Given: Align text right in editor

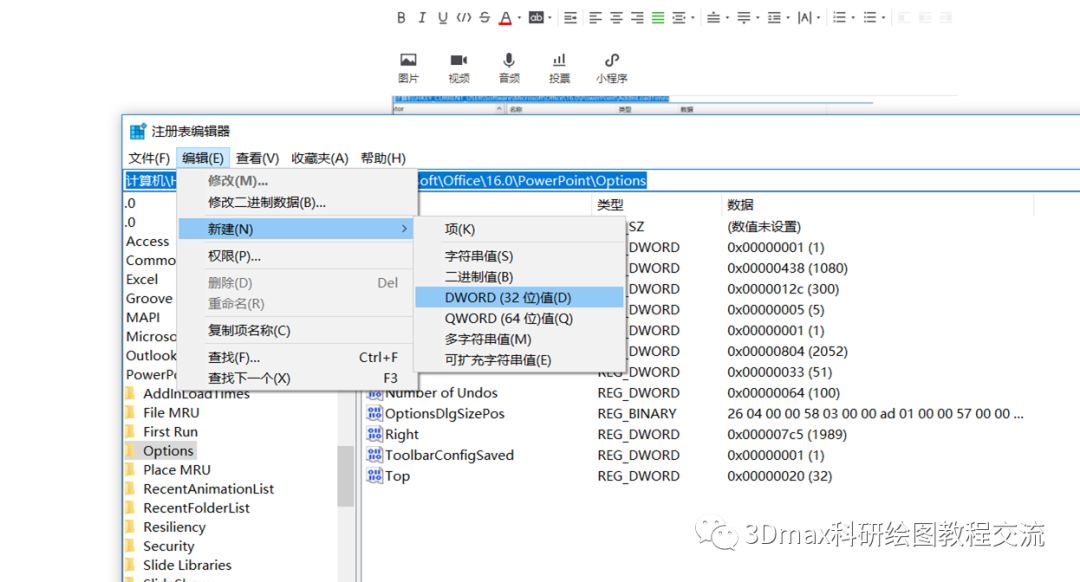Looking at the screenshot, I should (637, 18).
